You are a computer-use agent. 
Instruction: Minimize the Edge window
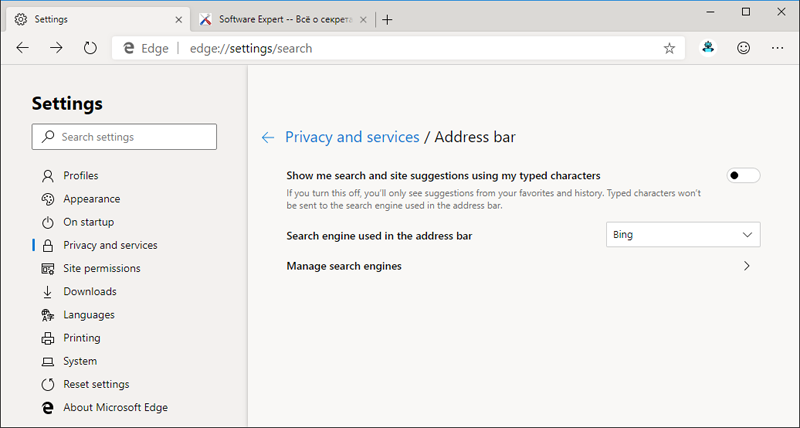tap(710, 12)
